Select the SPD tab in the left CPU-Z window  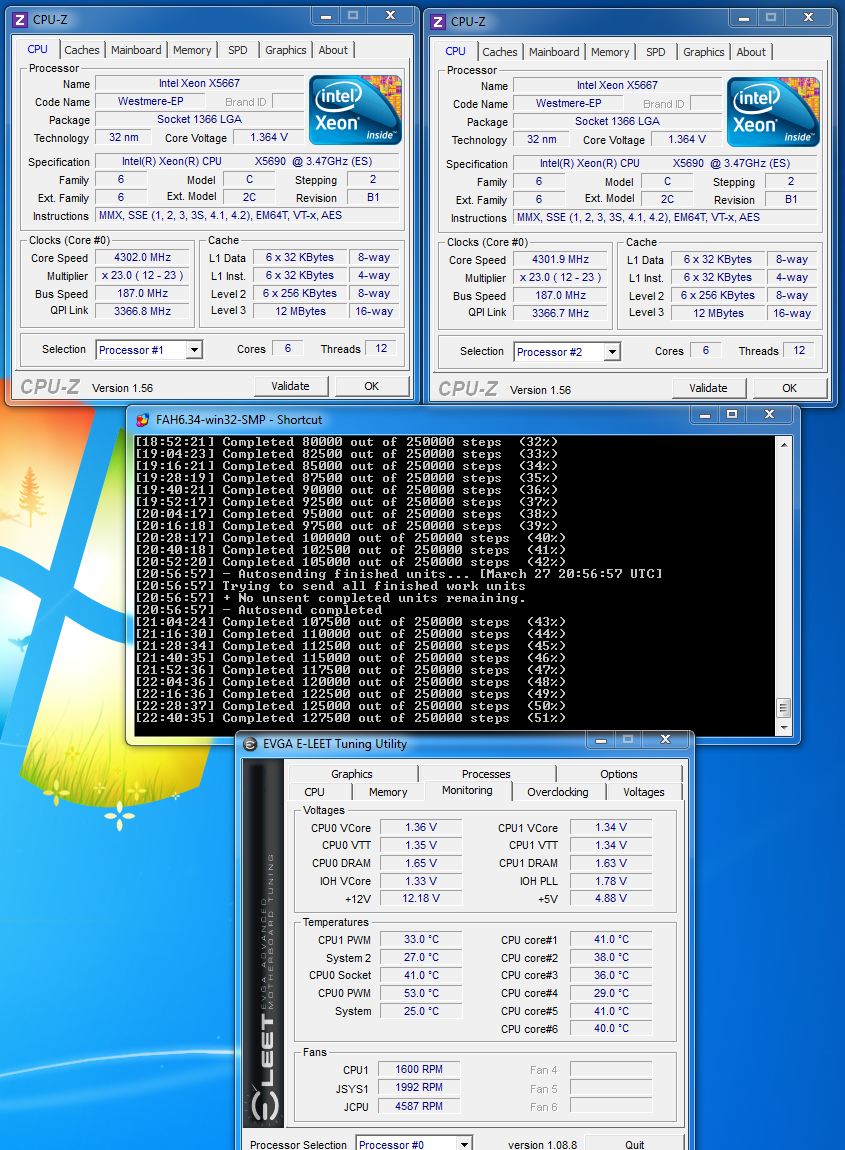[x=238, y=50]
